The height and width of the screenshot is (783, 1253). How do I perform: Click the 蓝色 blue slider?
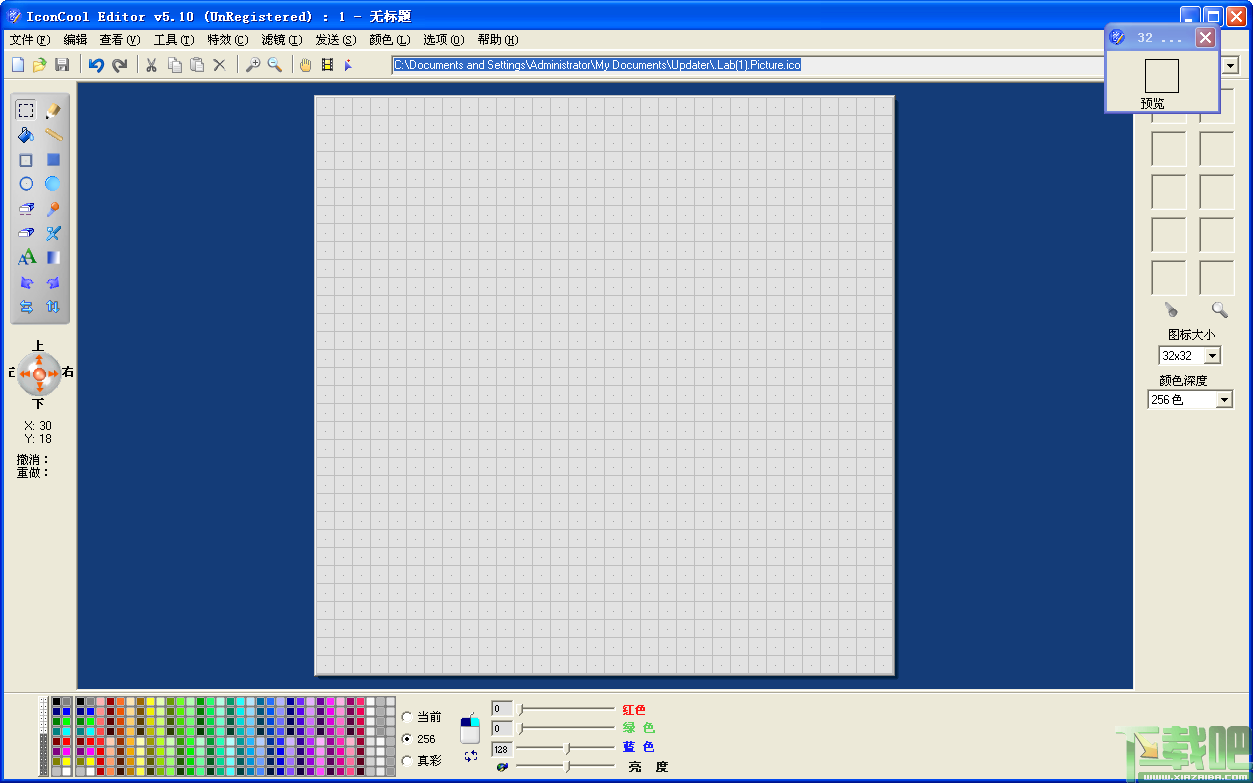pyautogui.click(x=567, y=748)
